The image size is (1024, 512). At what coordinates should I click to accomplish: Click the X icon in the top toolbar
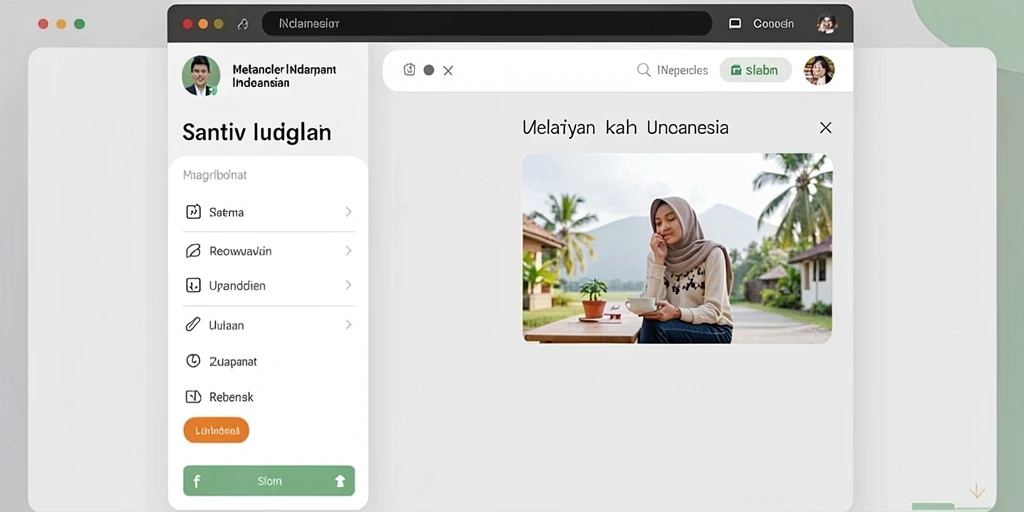448,71
